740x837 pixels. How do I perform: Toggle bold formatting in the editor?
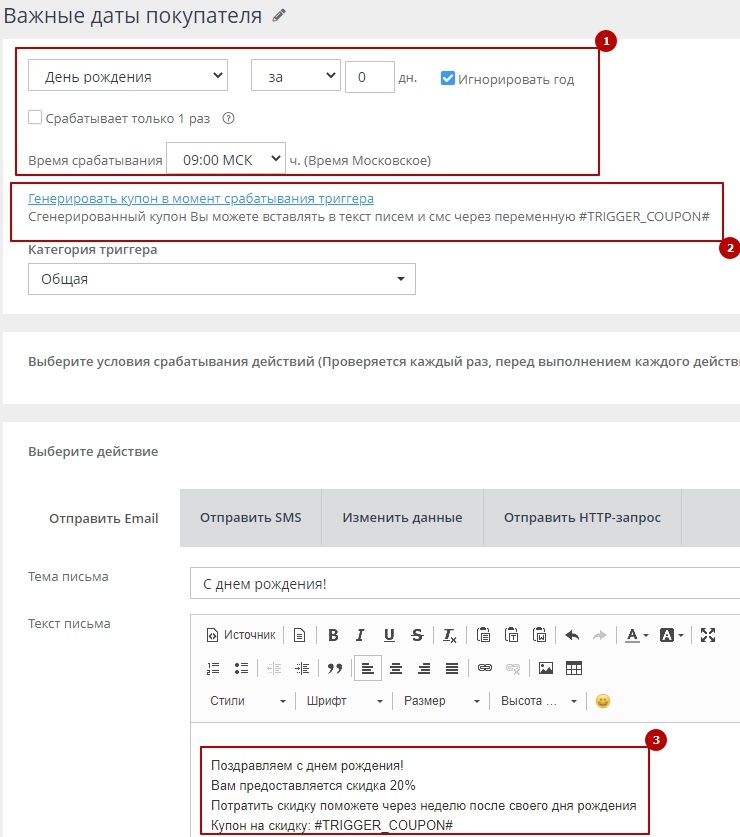333,635
